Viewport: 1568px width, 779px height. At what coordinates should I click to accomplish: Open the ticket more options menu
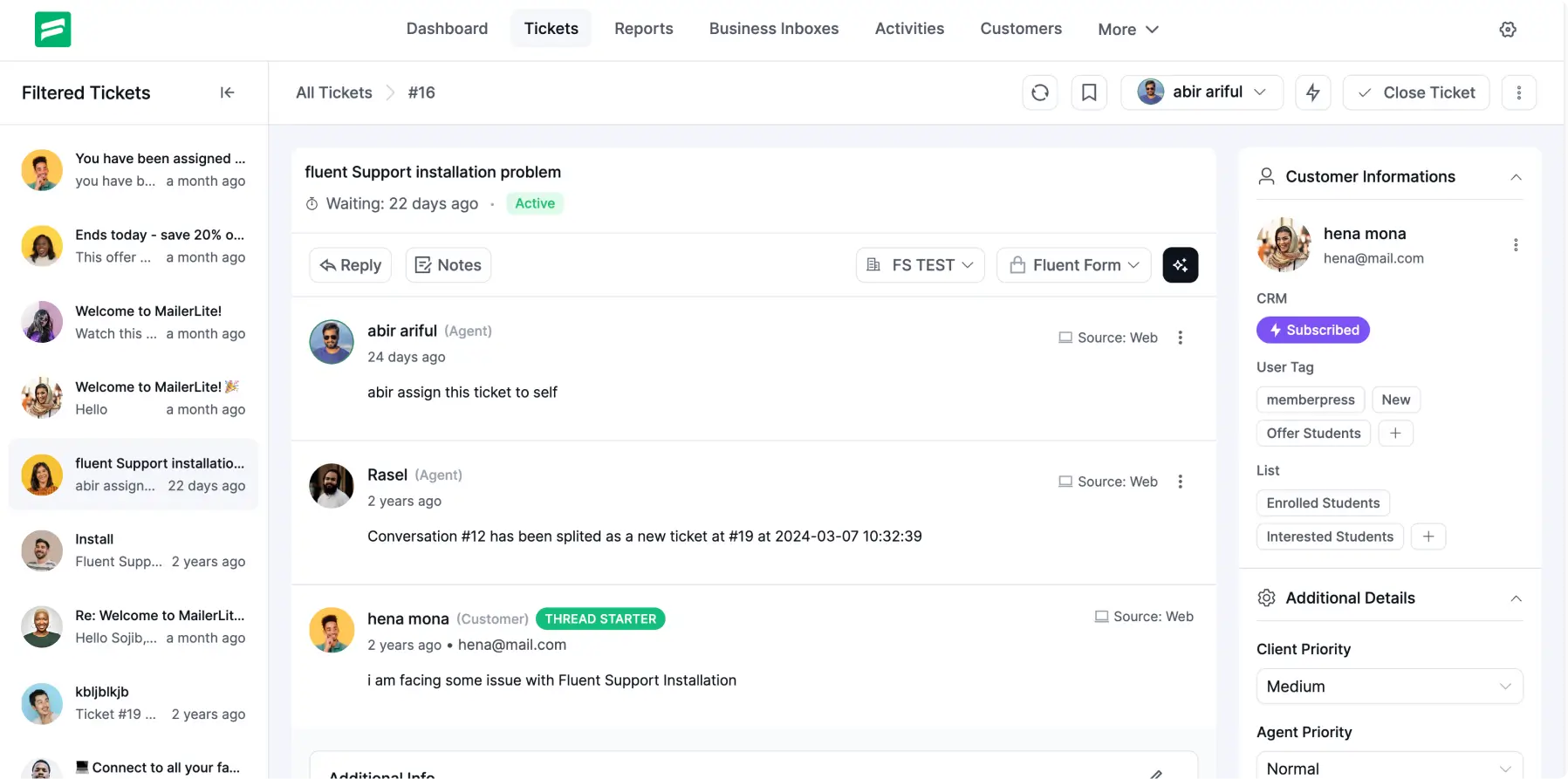(1519, 92)
